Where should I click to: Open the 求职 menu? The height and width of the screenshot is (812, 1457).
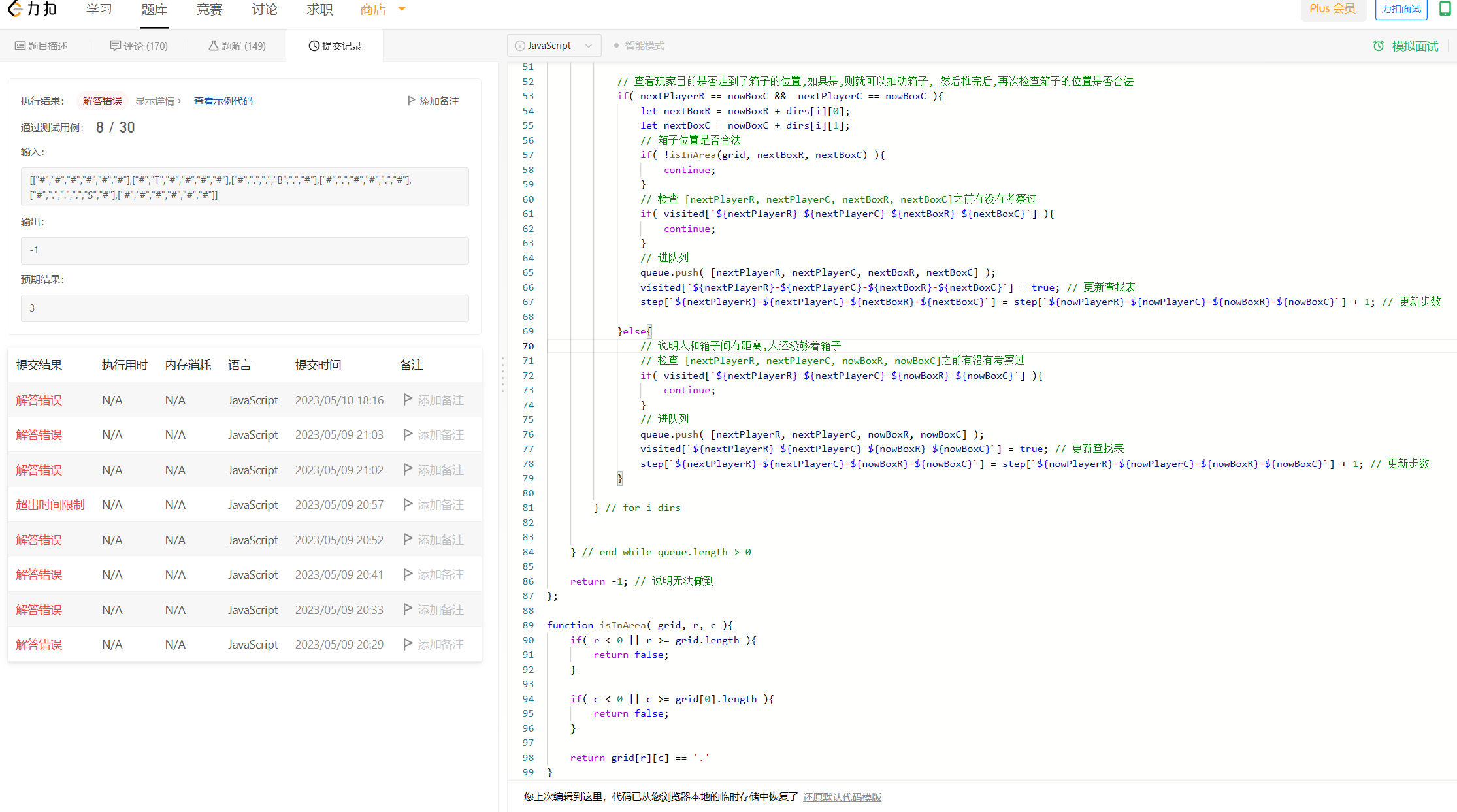coord(319,10)
